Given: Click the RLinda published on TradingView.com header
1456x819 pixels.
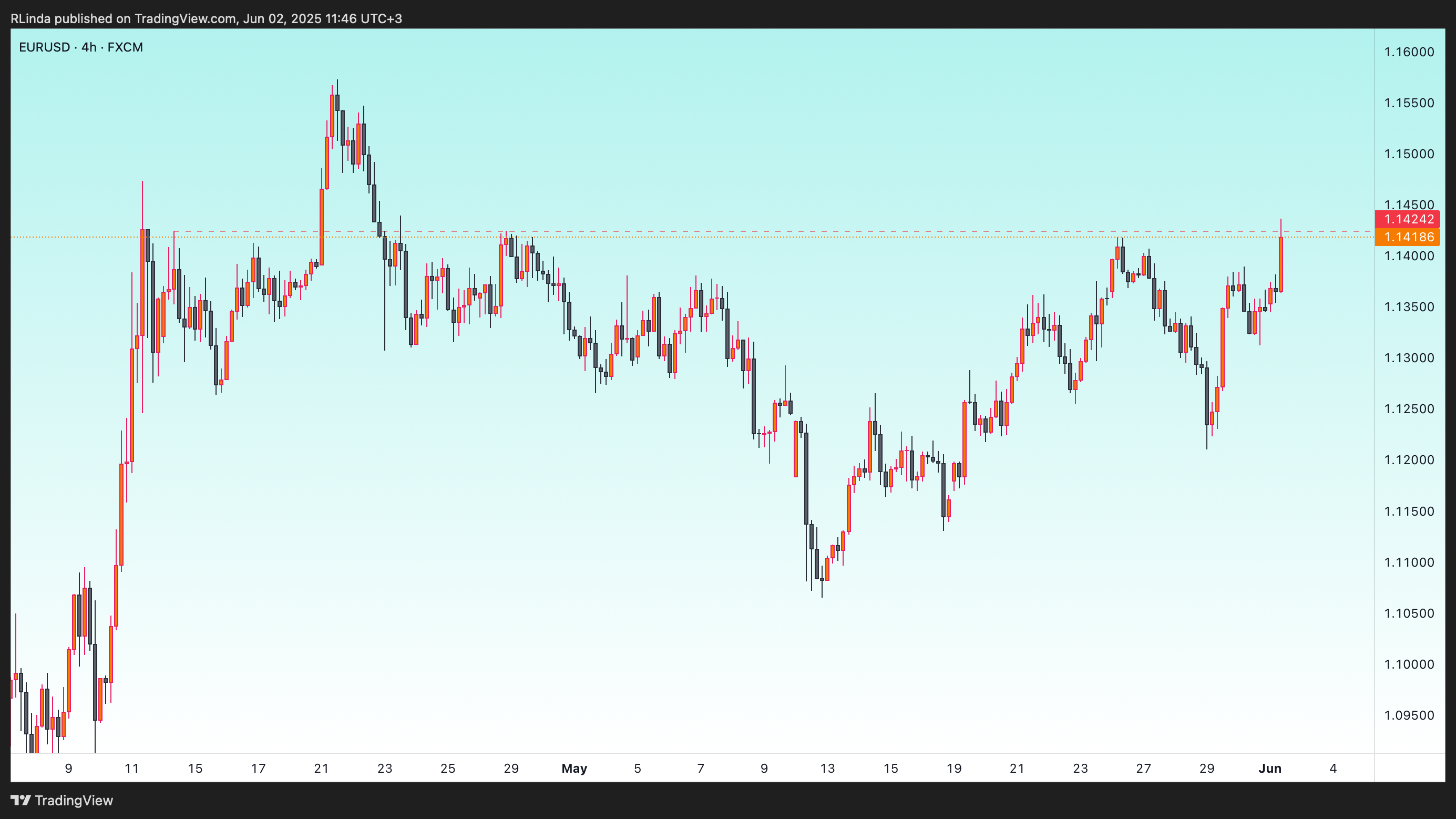Looking at the screenshot, I should point(206,18).
